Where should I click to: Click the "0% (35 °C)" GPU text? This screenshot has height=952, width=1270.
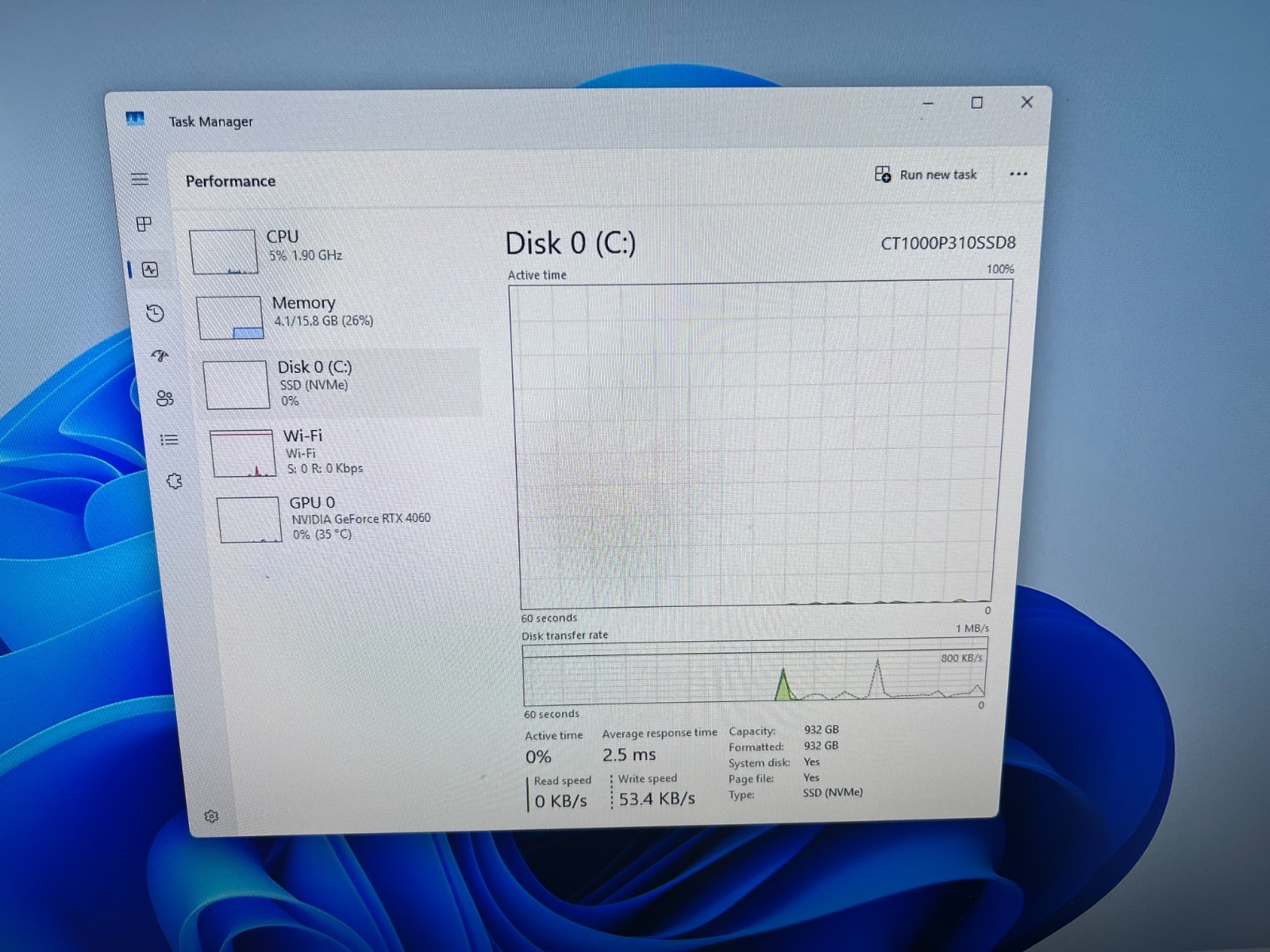tap(322, 535)
